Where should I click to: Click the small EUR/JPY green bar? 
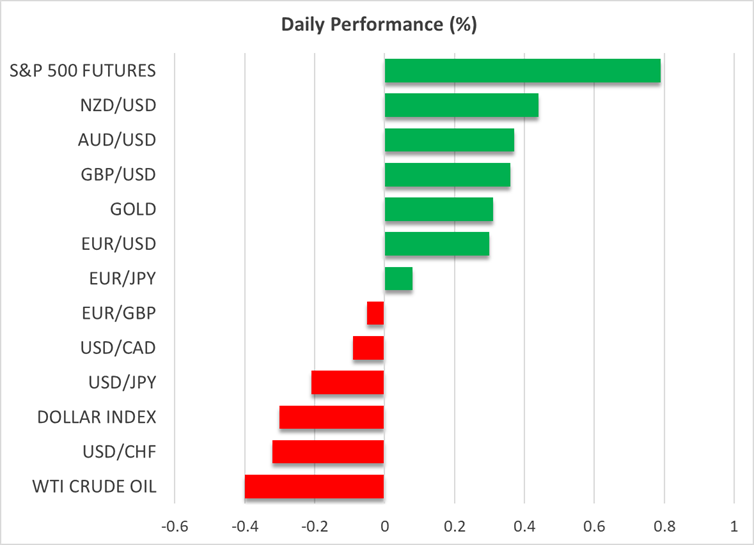pos(398,279)
